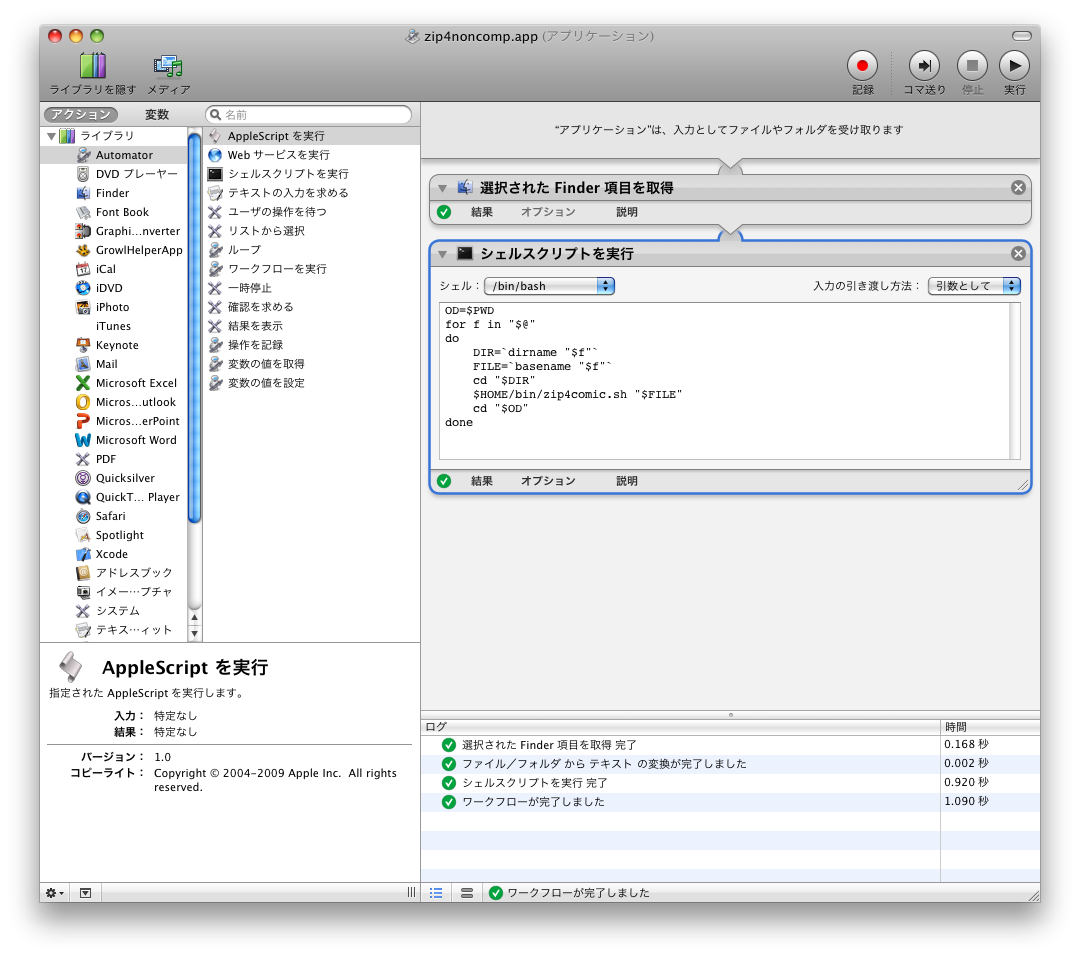Select Spotlight in the library

(x=114, y=535)
